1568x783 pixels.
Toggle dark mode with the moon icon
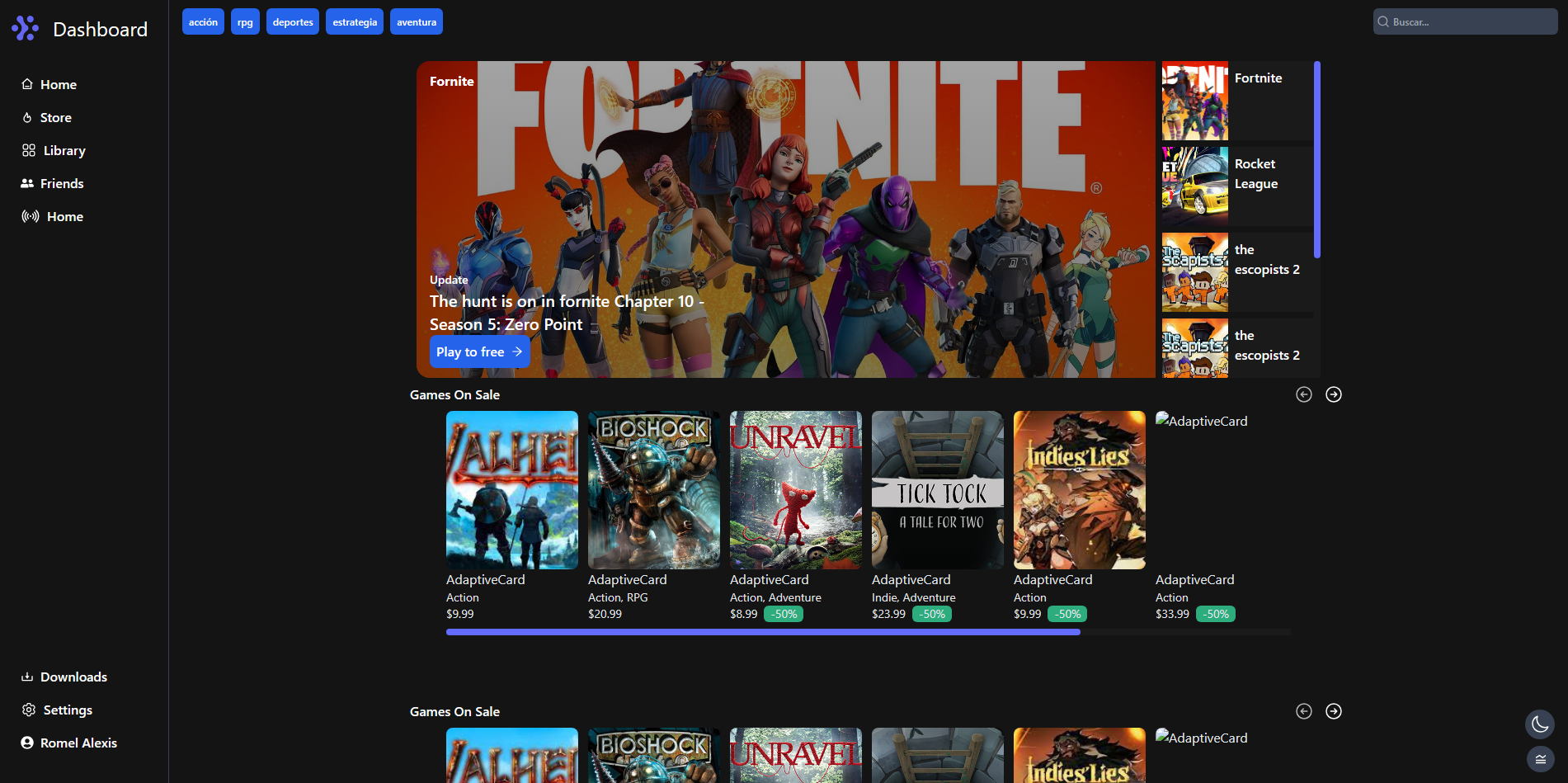coord(1540,724)
